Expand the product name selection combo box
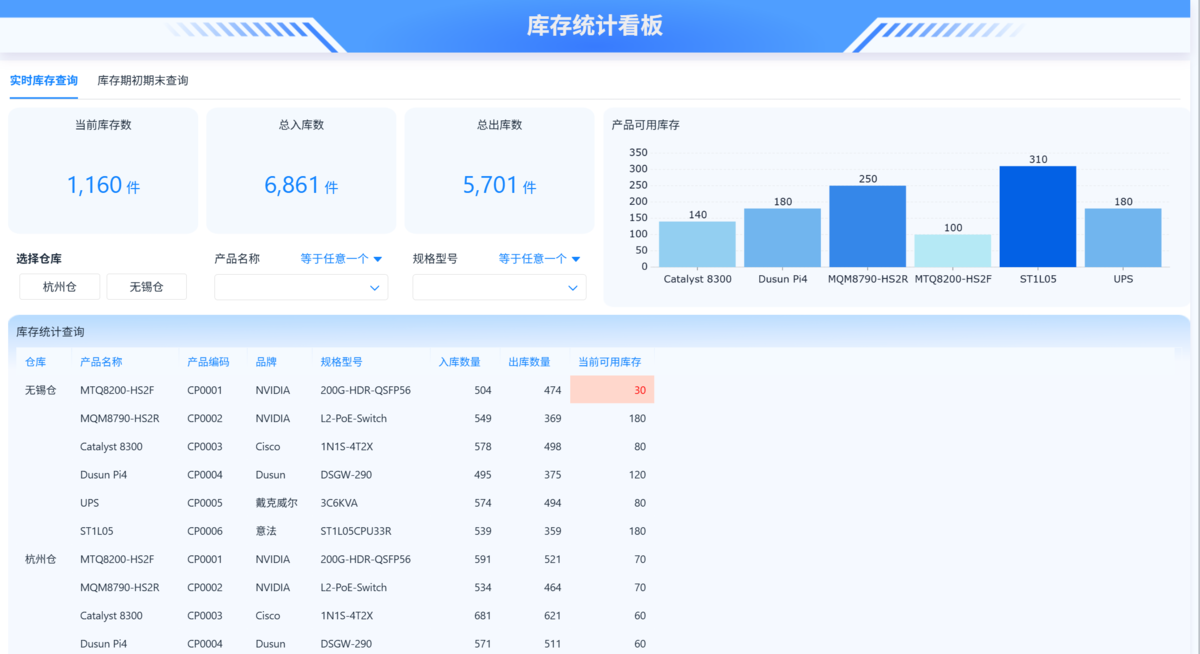 [300, 287]
